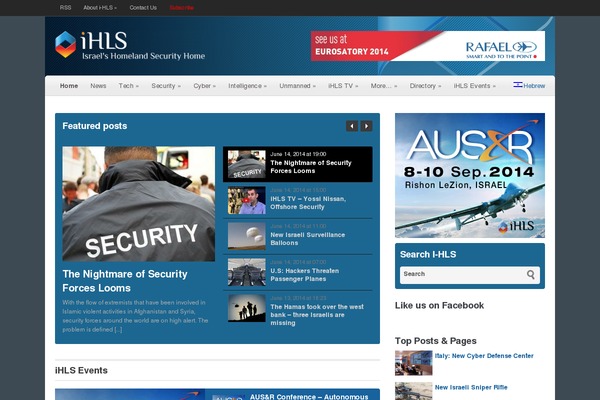Go to next featured post arrow
600x400 pixels.
[366, 126]
